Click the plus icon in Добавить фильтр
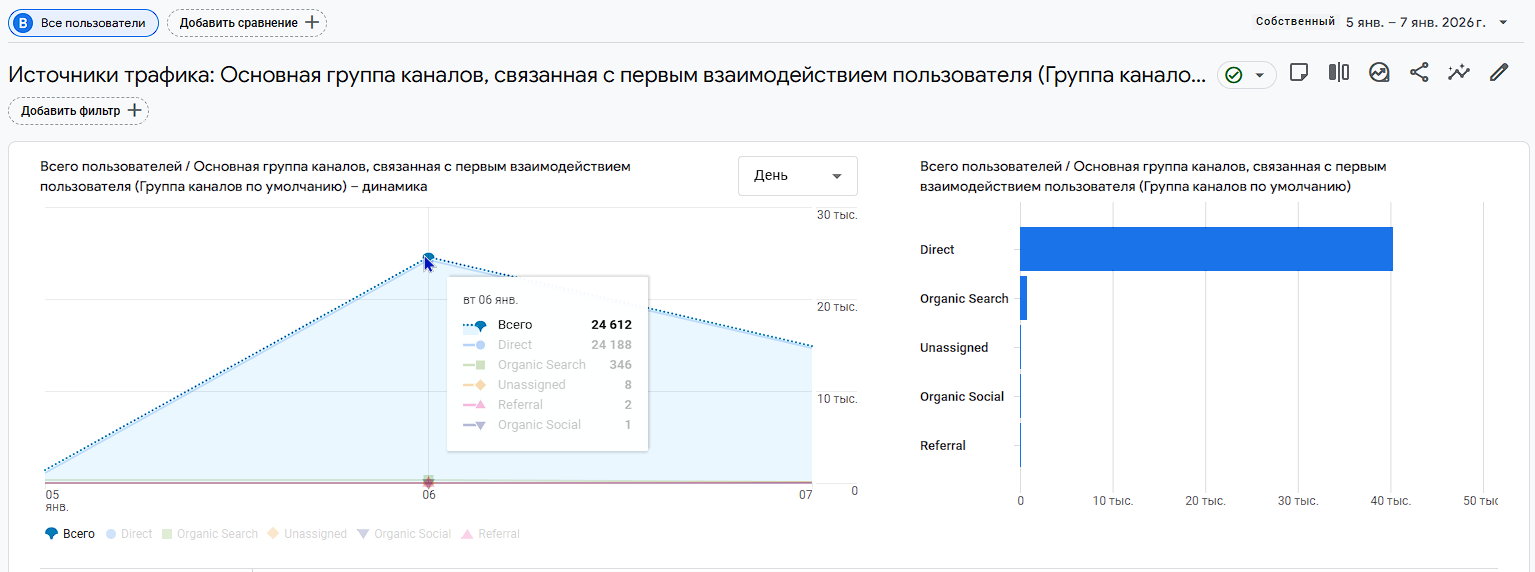 134,110
